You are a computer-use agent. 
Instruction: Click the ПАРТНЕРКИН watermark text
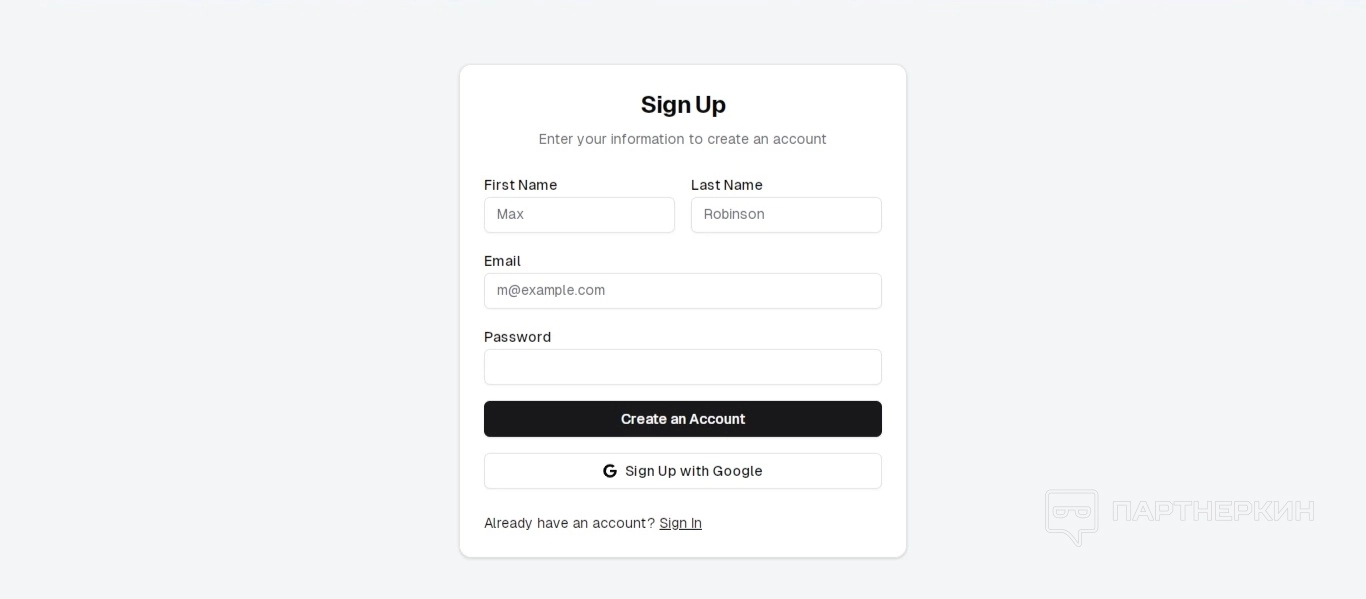click(x=1213, y=511)
